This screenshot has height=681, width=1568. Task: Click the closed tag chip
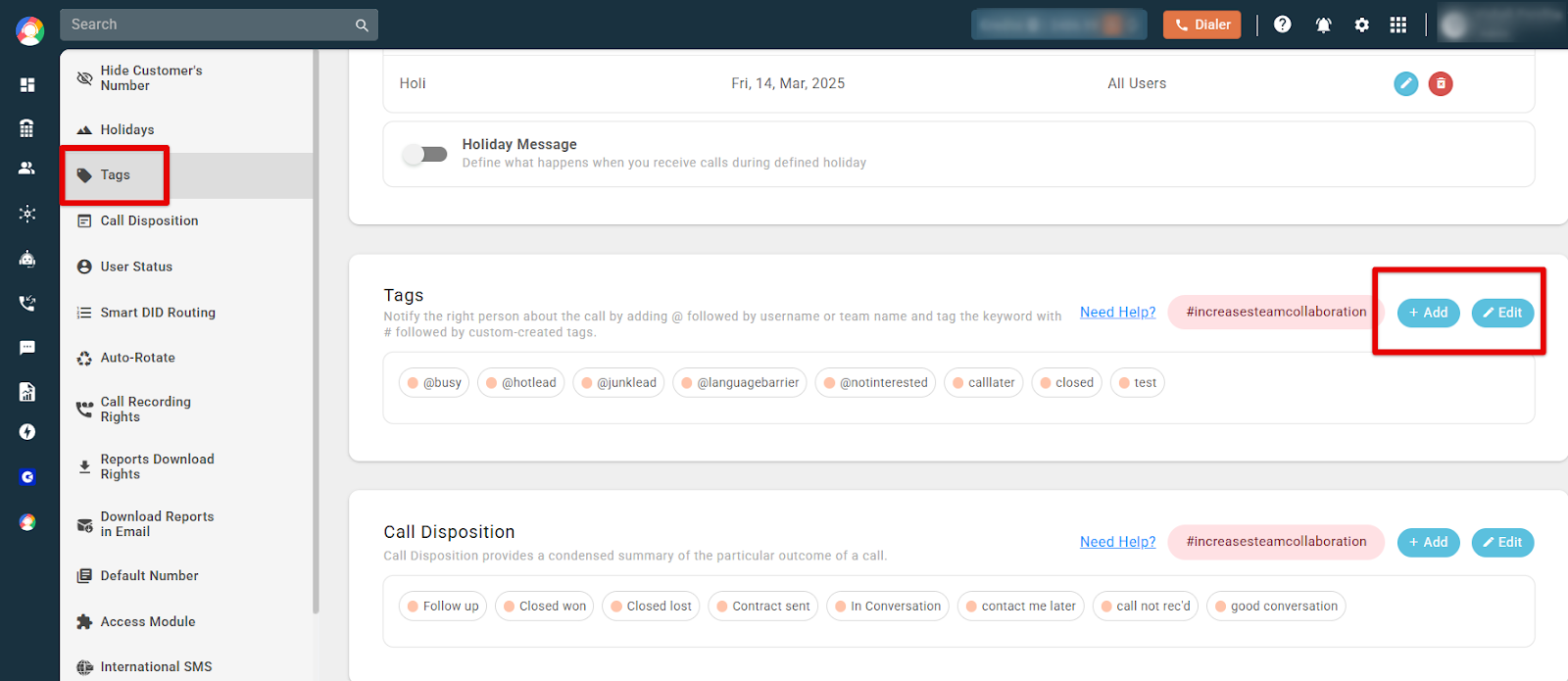click(1067, 383)
